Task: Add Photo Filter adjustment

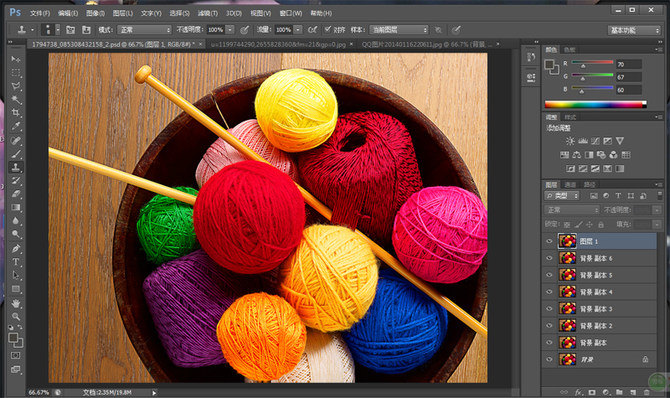Action: pos(601,155)
